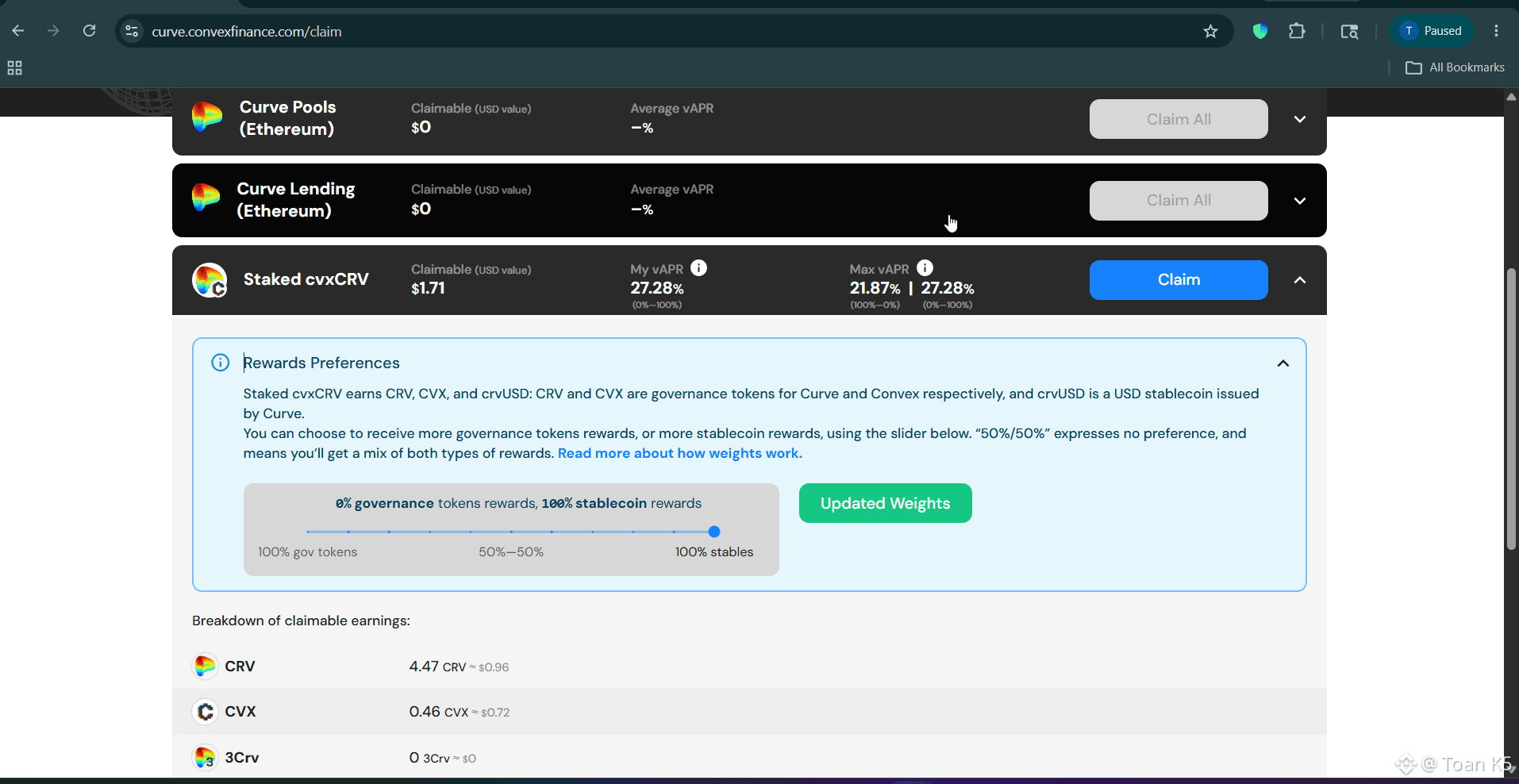
Task: Click the Curve Pools (Ethereum) logo
Action: (206, 117)
